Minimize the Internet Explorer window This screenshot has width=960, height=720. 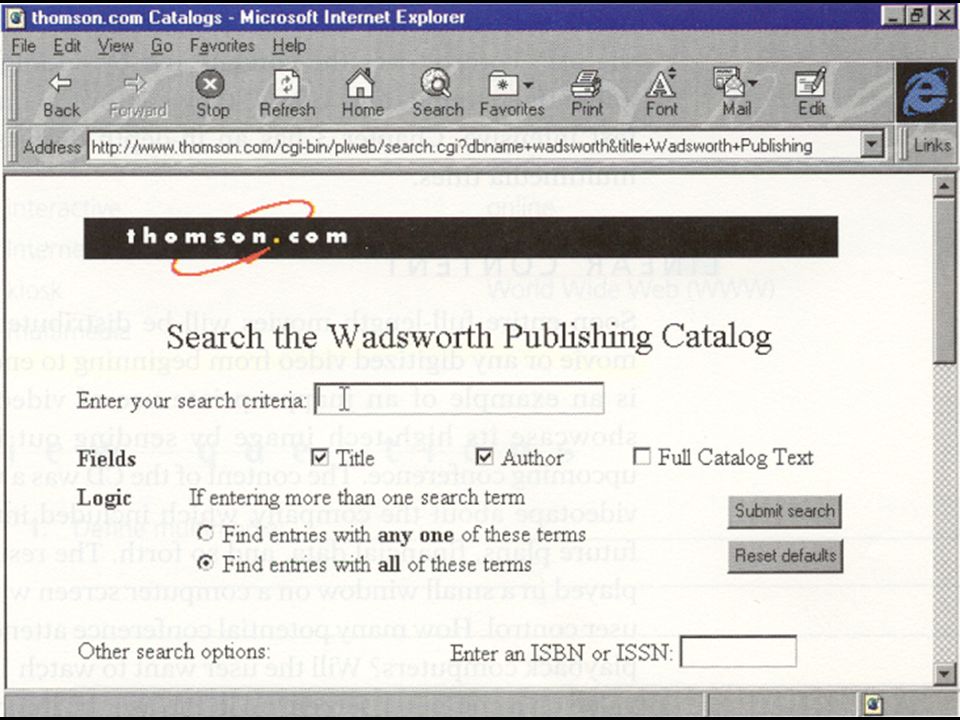(893, 16)
